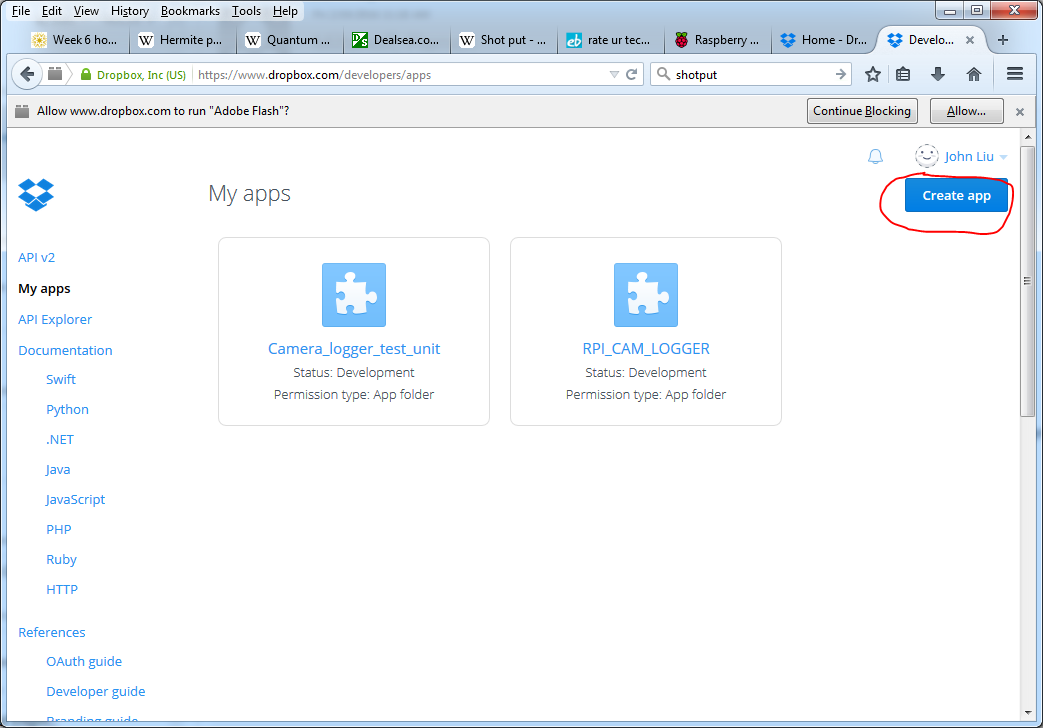Switch to the Week 6 ho... tab
Image resolution: width=1043 pixels, height=728 pixels.
74,40
